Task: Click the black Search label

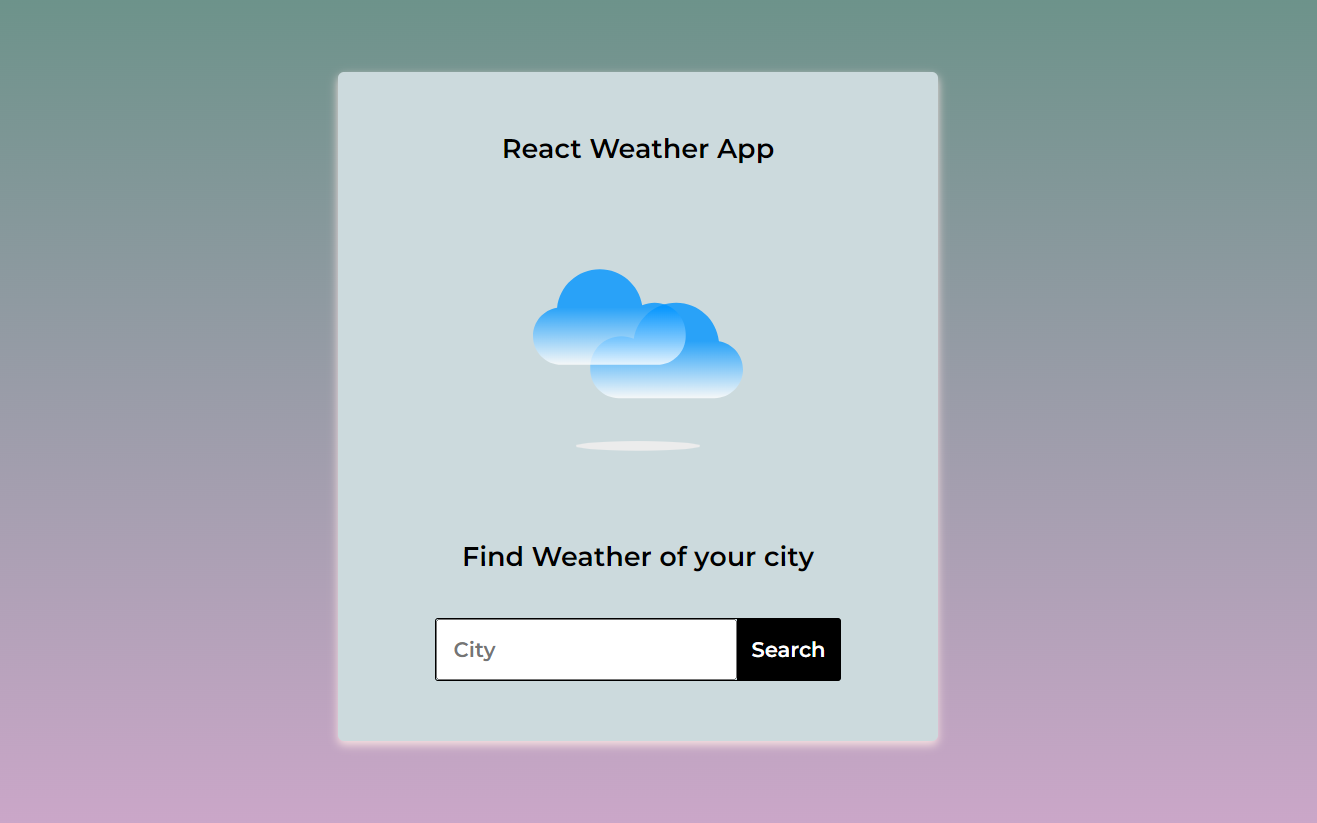Action: [788, 649]
